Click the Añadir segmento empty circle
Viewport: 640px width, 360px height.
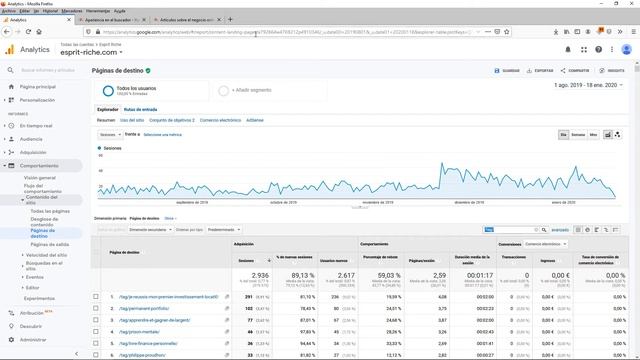(x=223, y=91)
